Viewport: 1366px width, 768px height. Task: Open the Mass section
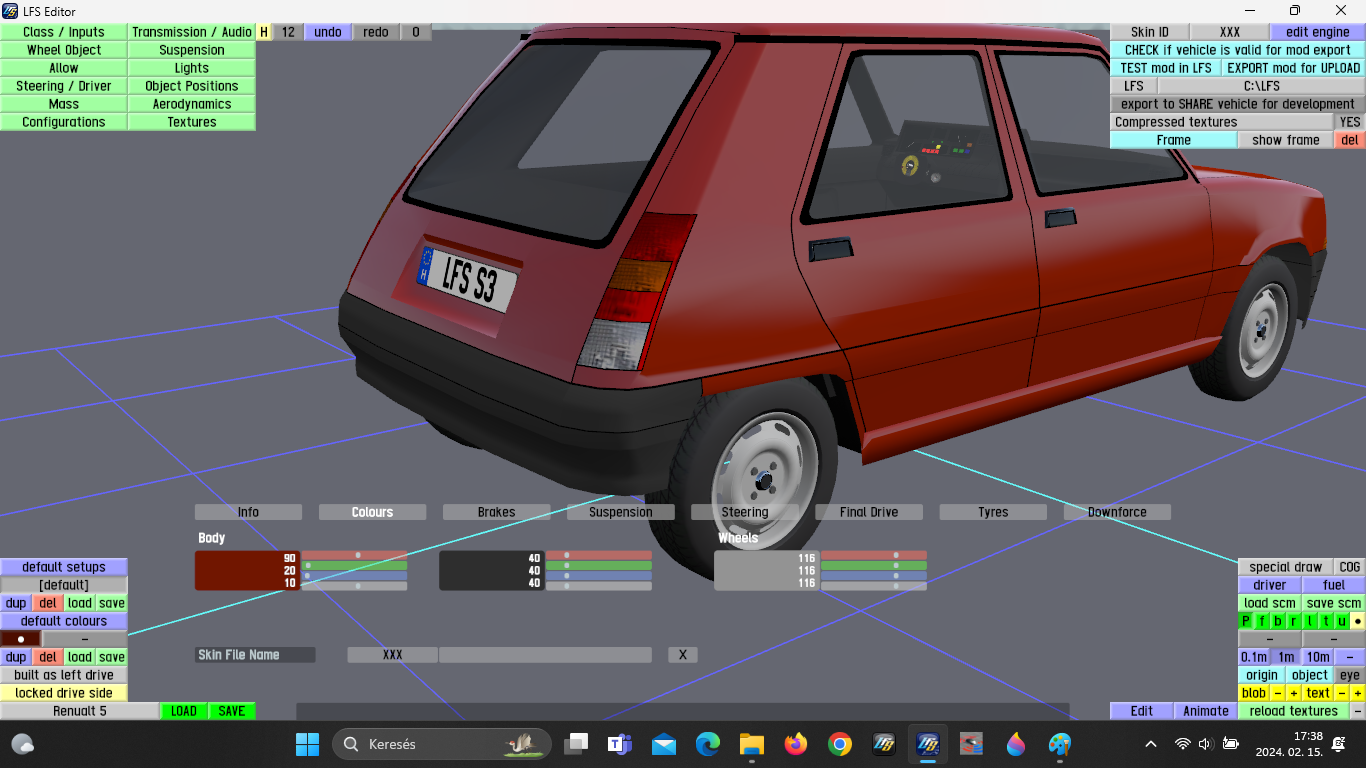tap(64, 104)
